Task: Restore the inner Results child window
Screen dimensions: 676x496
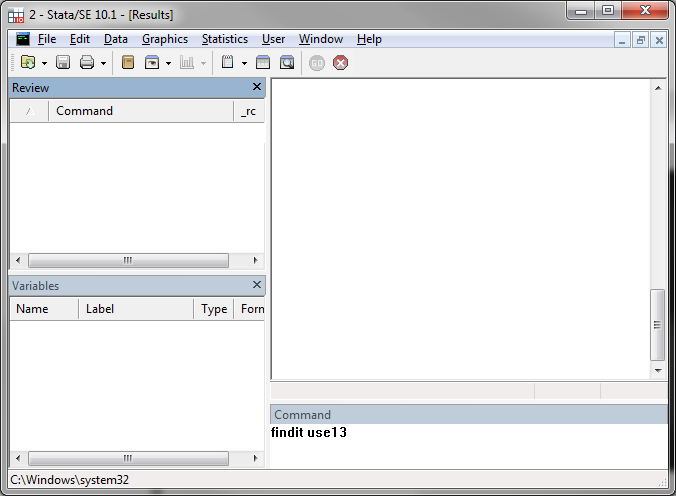Action: point(641,40)
